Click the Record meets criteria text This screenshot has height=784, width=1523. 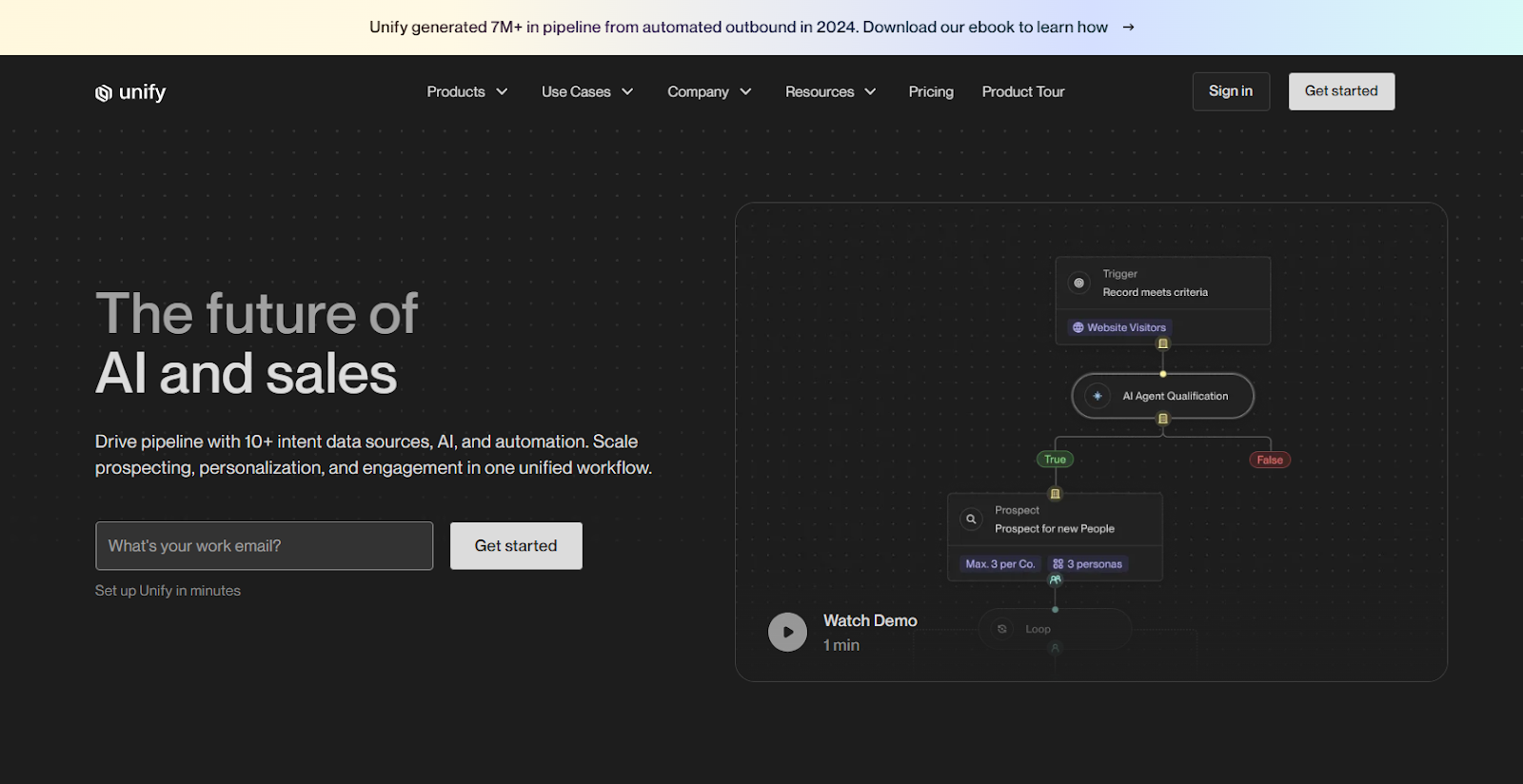pos(1155,292)
